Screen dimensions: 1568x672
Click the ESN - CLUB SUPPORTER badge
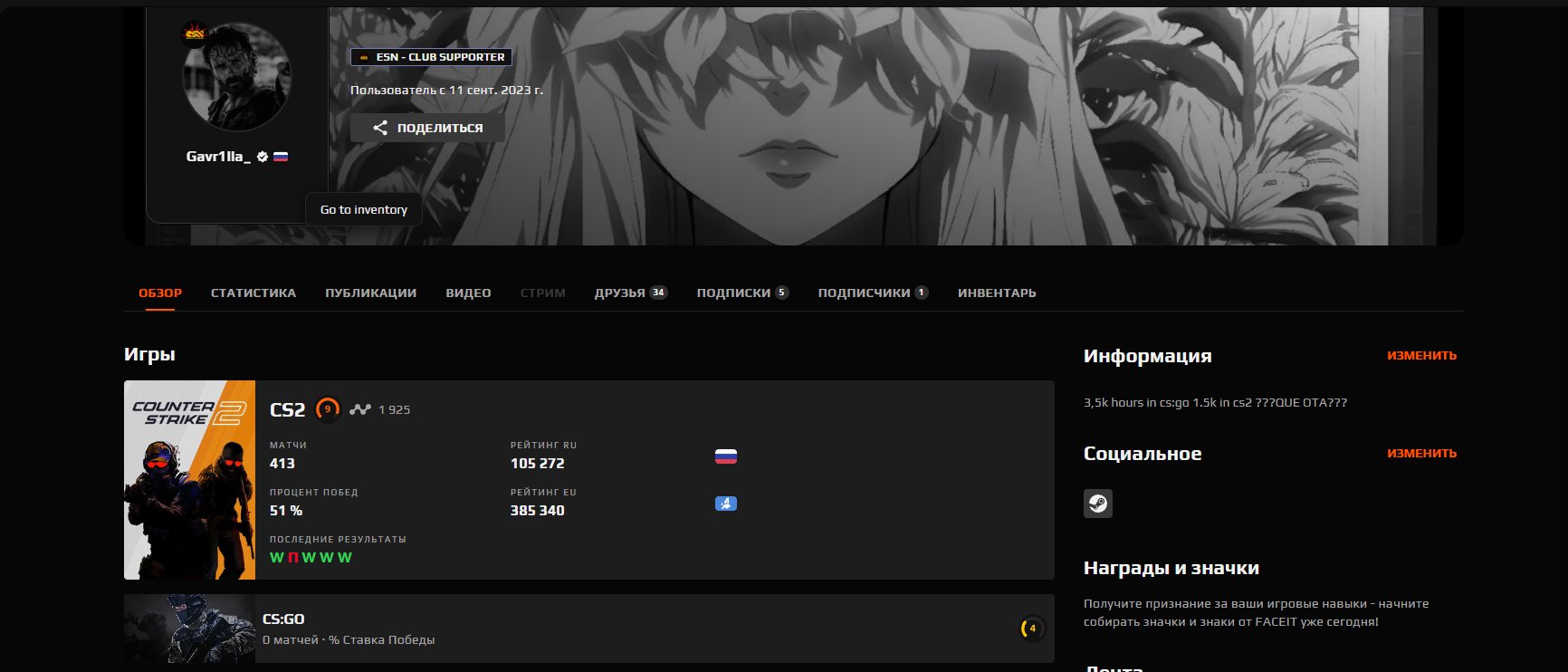[432, 57]
